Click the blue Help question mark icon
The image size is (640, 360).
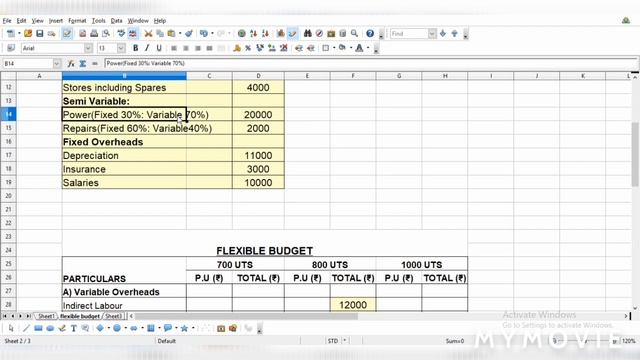370,34
